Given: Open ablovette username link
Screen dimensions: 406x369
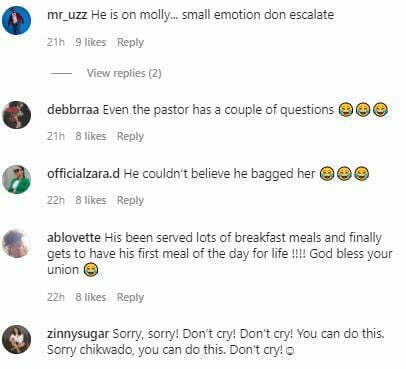Looking at the screenshot, I should click(x=74, y=238).
